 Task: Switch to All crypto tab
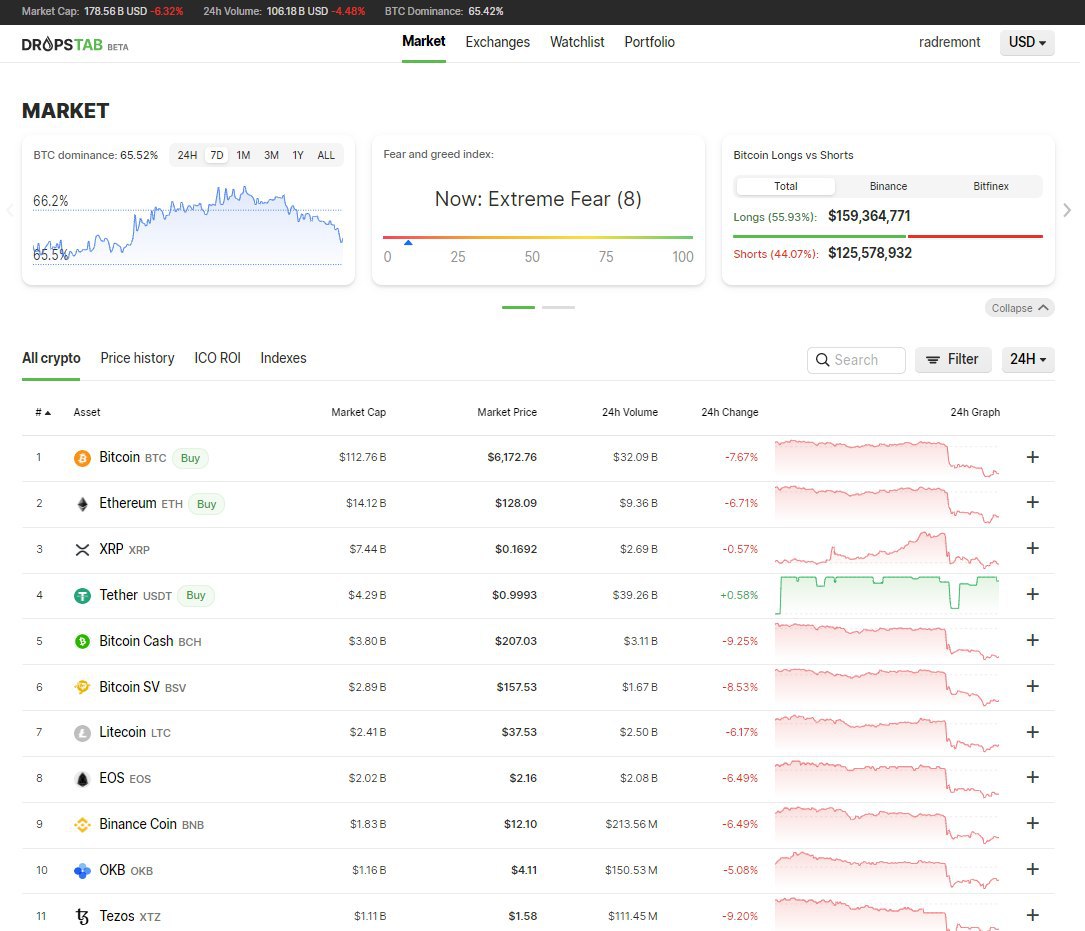click(51, 359)
